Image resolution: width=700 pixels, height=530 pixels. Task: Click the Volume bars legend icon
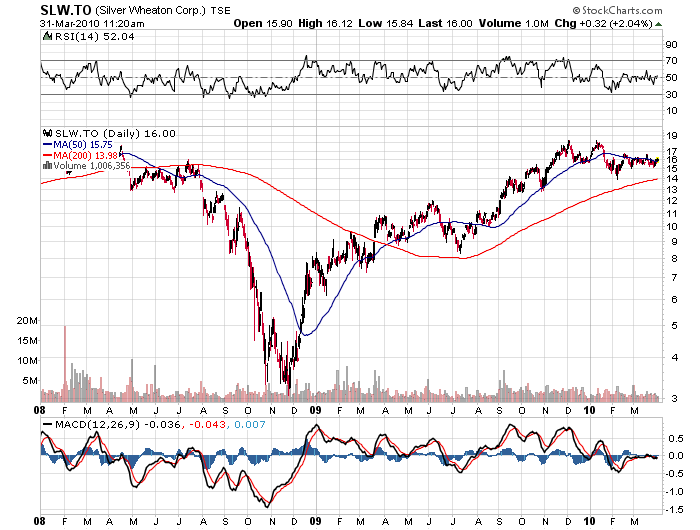pyautogui.click(x=46, y=165)
